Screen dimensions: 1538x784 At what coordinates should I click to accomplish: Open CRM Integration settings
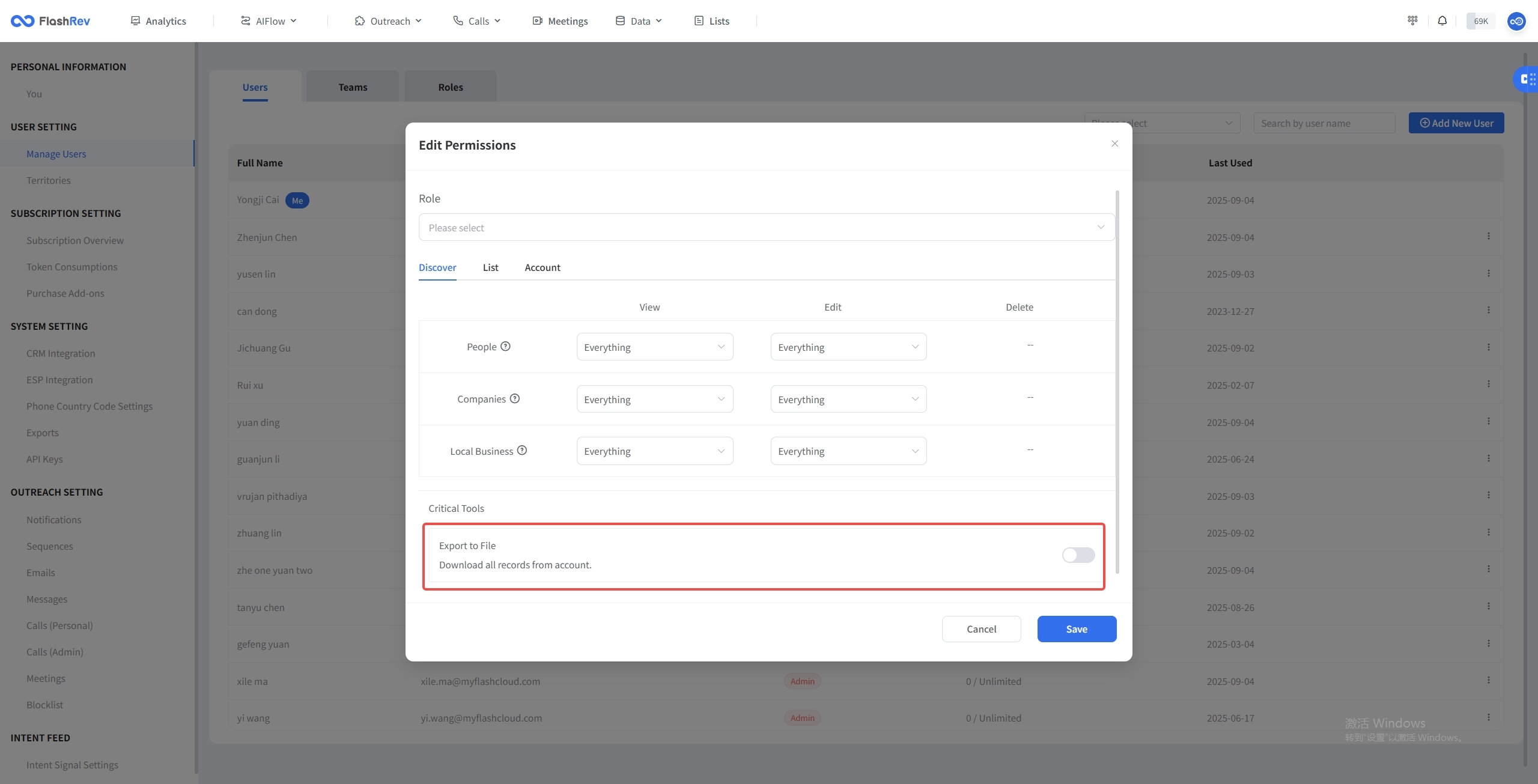[x=60, y=353]
